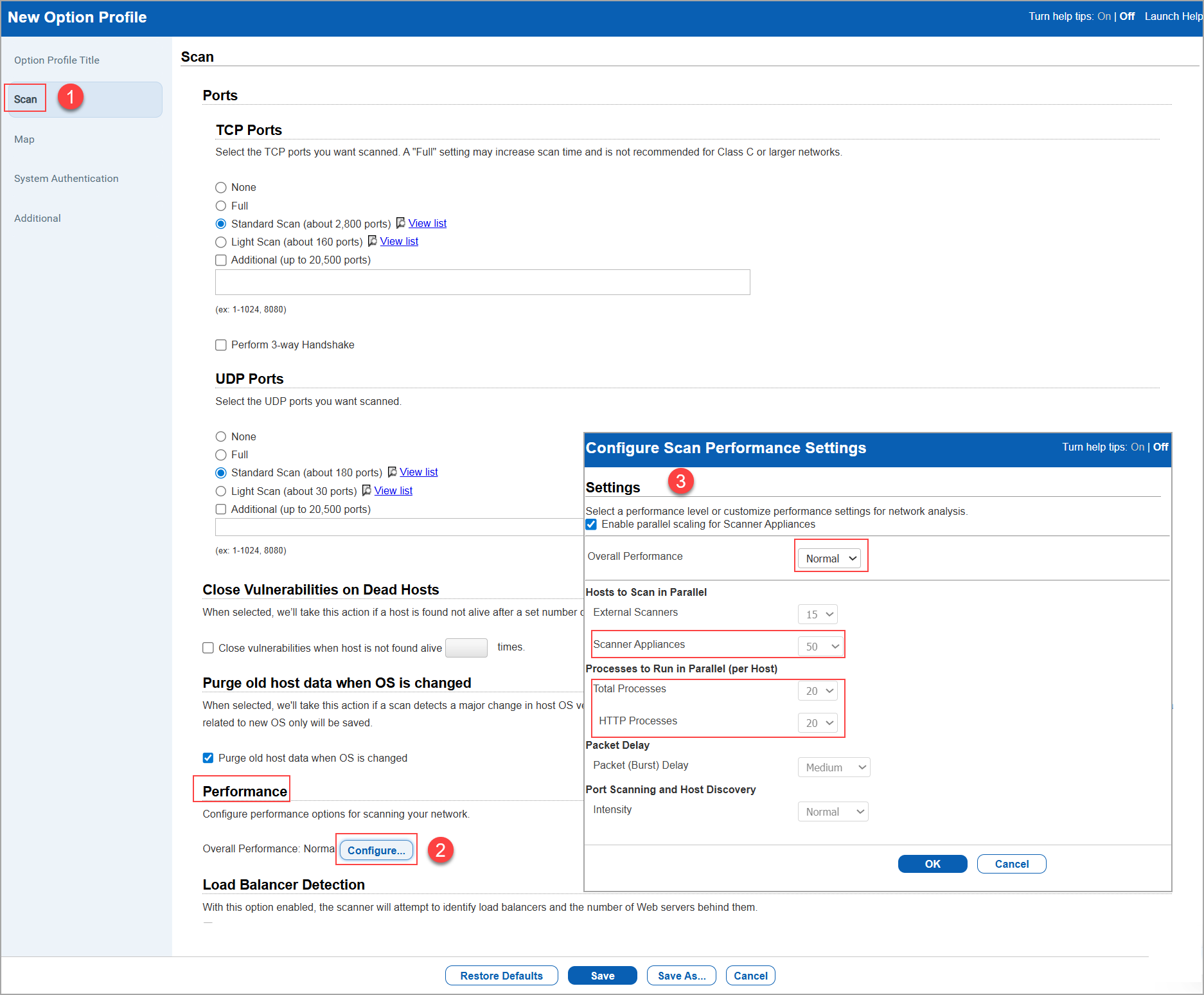This screenshot has height=995, width=1204.
Task: Change the Scanner Appliances value dropdown
Action: pos(820,646)
